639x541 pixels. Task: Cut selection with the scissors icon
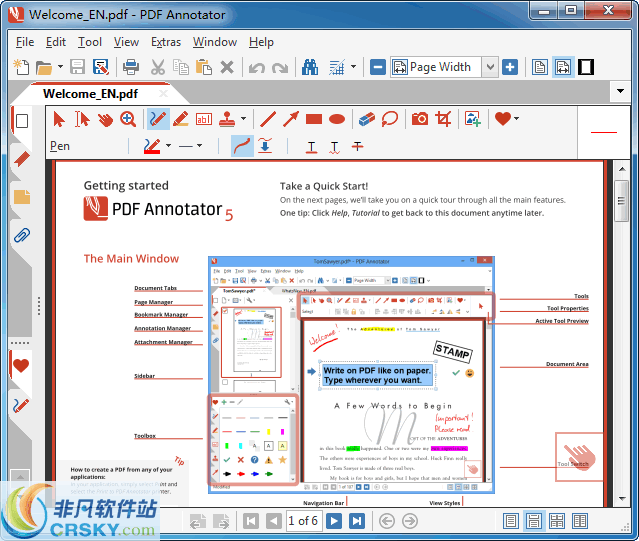tap(158, 67)
